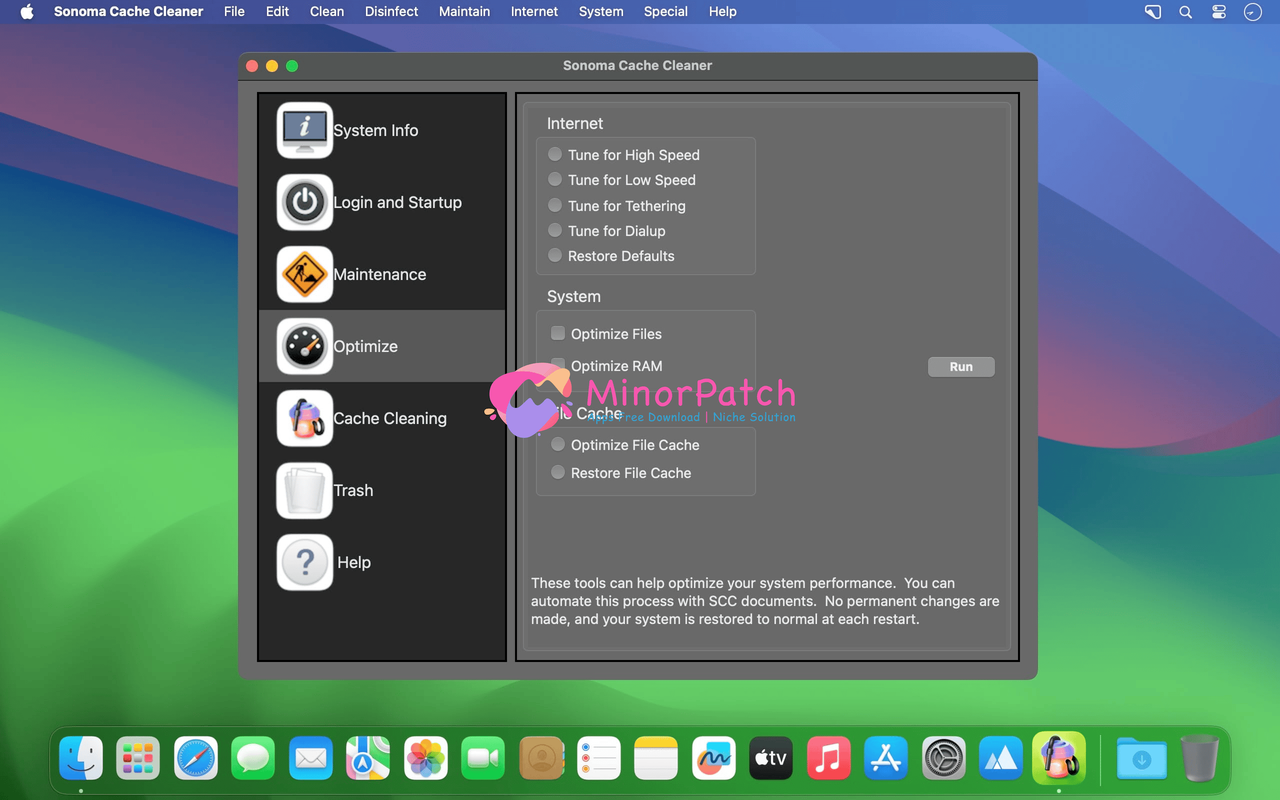Open Photos from the Dock

426,759
